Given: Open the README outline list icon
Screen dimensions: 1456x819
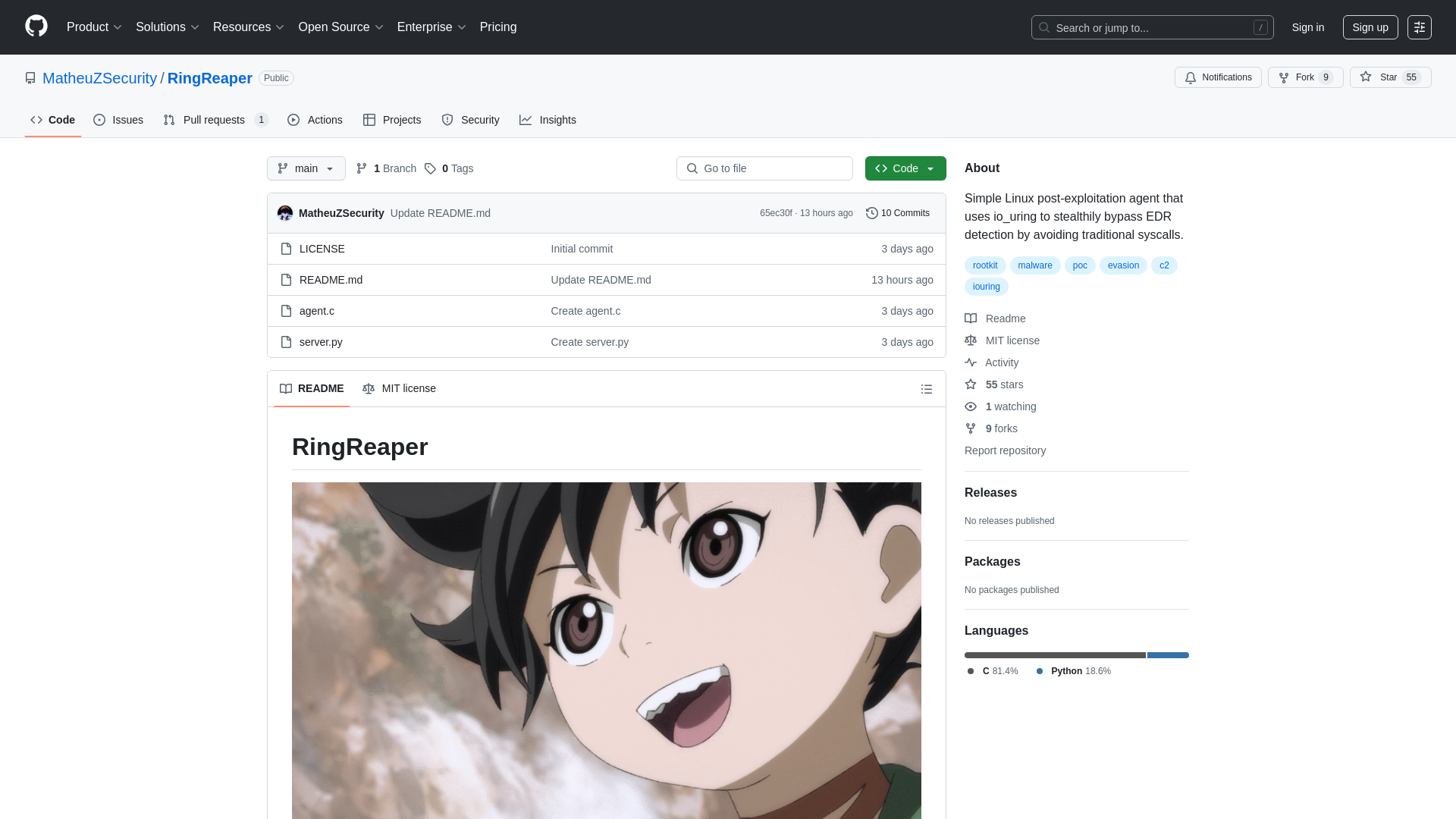Looking at the screenshot, I should [x=927, y=389].
